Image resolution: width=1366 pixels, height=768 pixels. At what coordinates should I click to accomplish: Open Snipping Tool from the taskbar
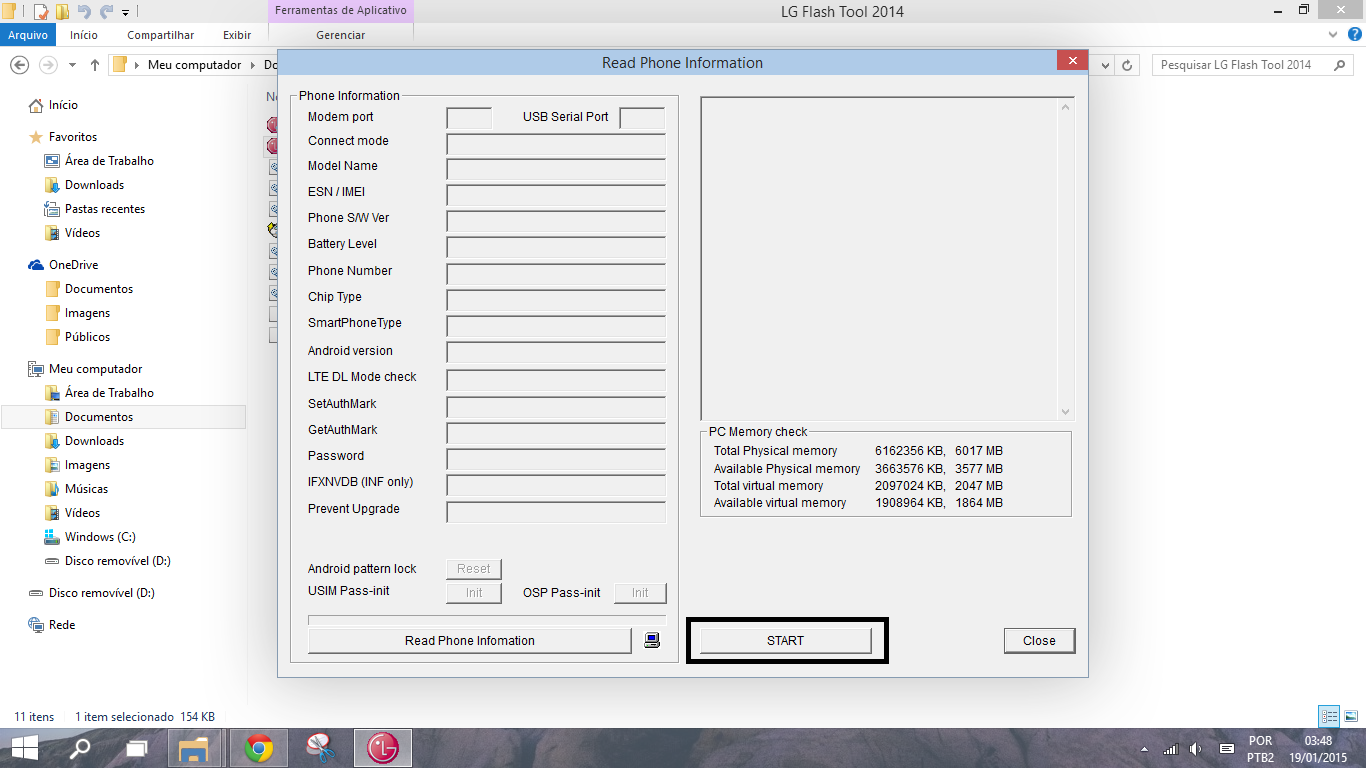pyautogui.click(x=320, y=748)
